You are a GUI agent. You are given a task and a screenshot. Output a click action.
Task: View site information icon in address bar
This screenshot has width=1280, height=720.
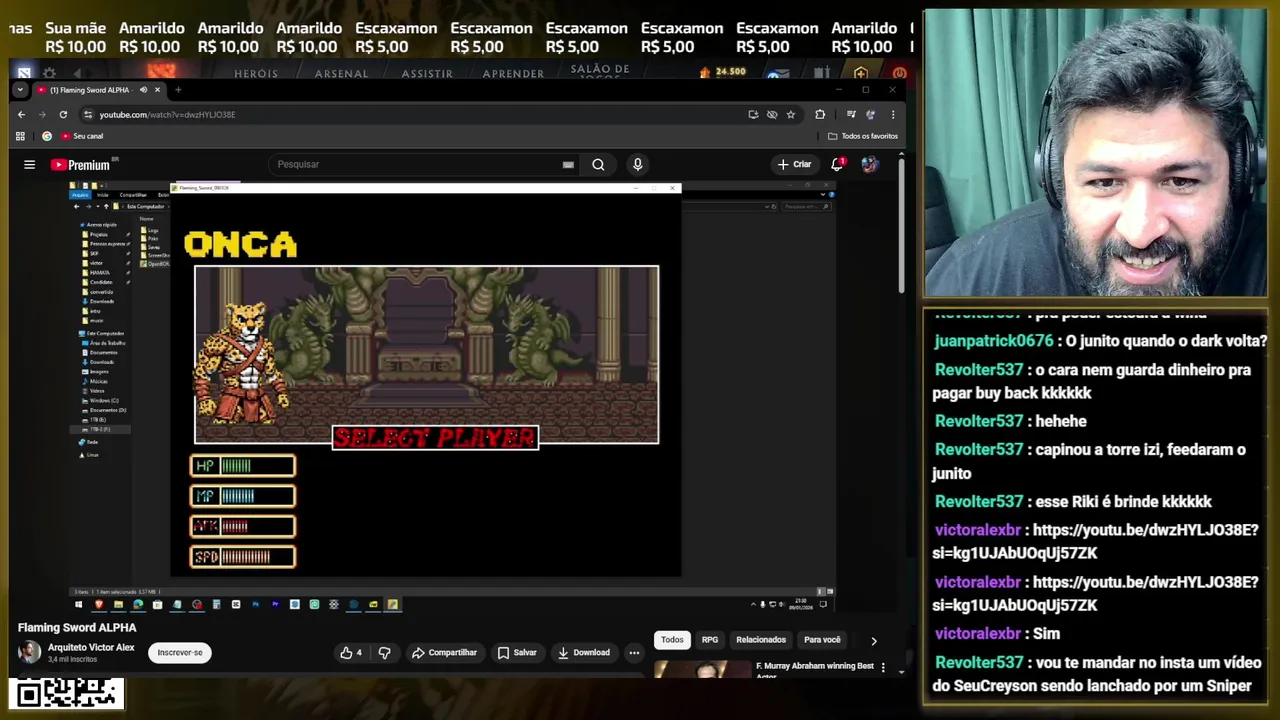88,115
